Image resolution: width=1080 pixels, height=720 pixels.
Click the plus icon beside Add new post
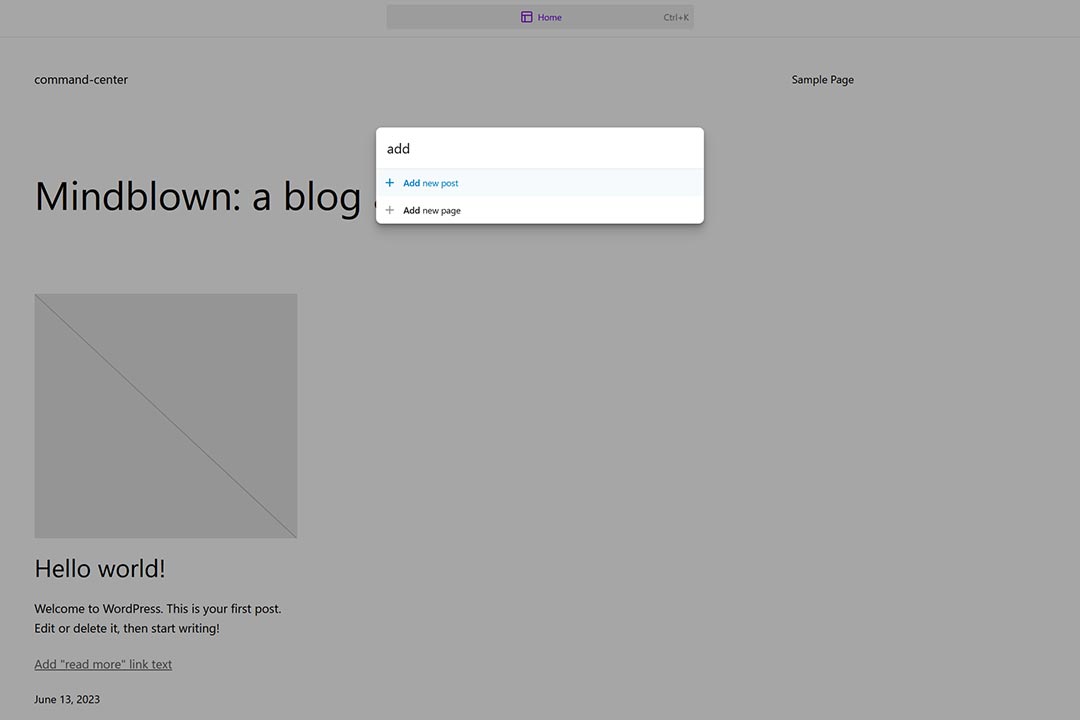click(x=389, y=183)
